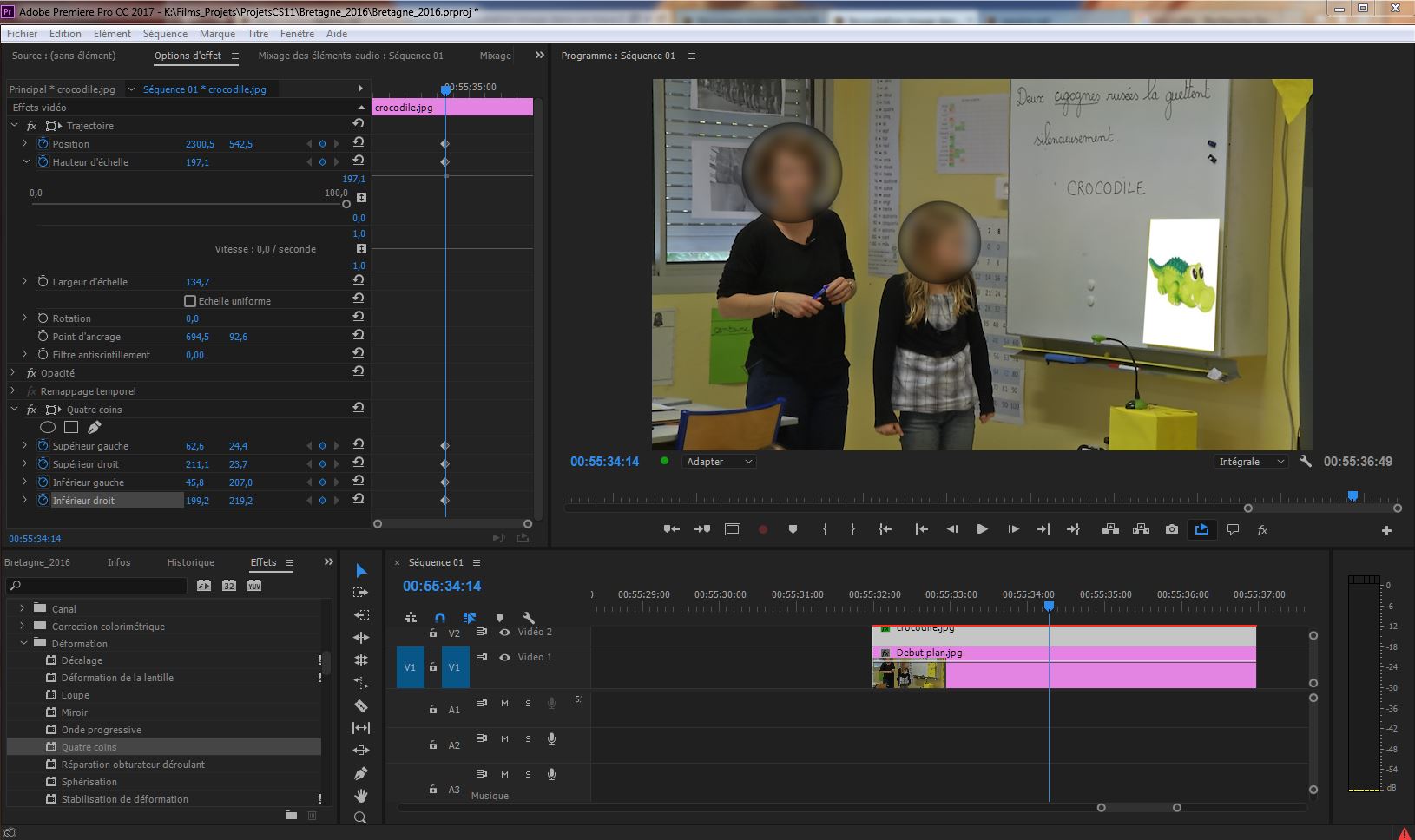Enable Echelle uniforme checkbox
1415x840 pixels.
click(x=190, y=301)
